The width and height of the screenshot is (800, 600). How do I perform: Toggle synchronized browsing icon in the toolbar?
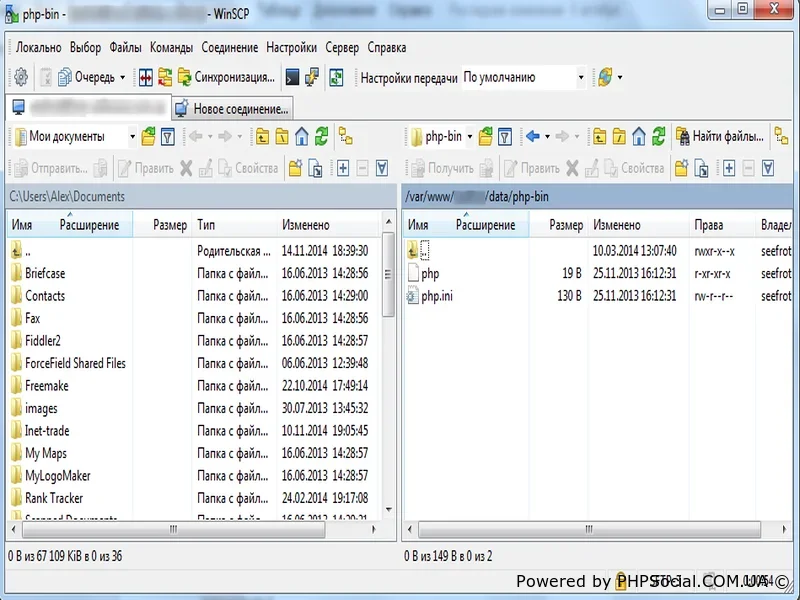pos(336,77)
